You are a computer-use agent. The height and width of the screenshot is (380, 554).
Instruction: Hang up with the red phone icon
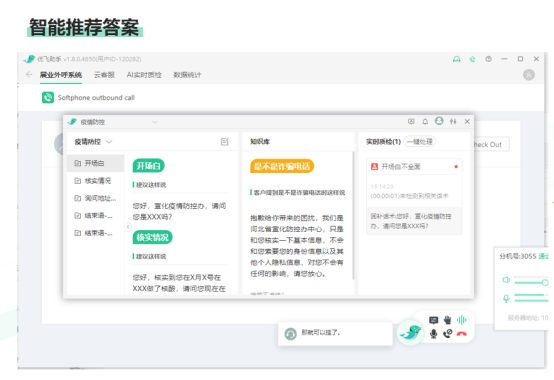[x=461, y=334]
